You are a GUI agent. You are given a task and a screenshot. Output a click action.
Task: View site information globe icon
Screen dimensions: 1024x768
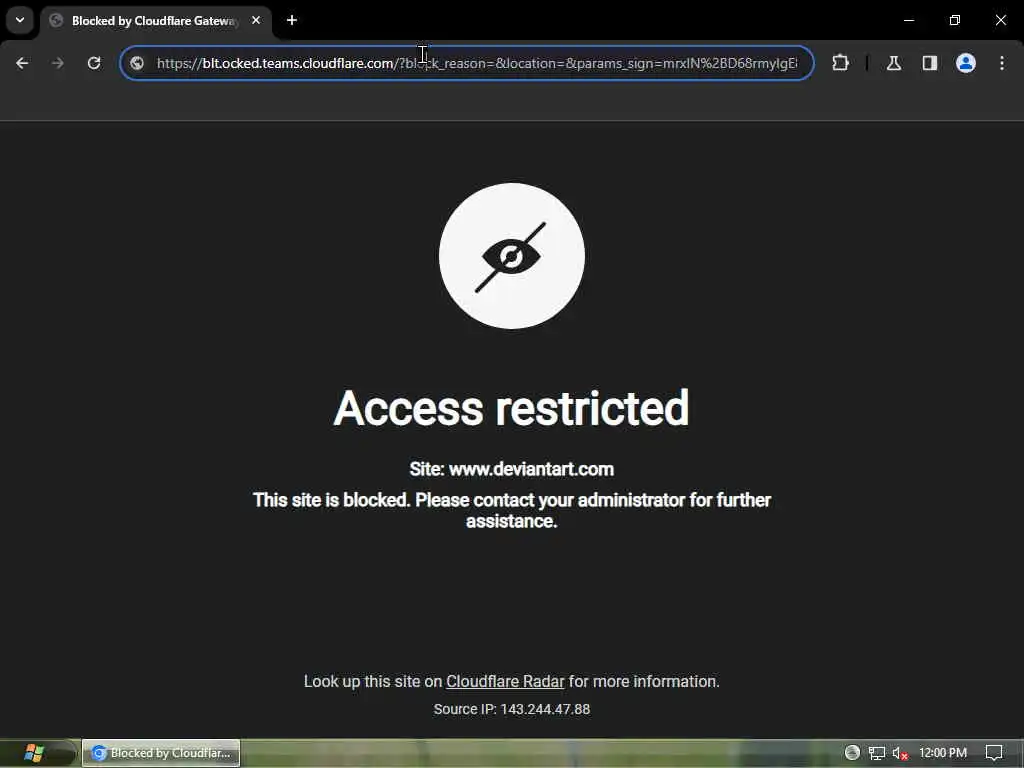136,63
